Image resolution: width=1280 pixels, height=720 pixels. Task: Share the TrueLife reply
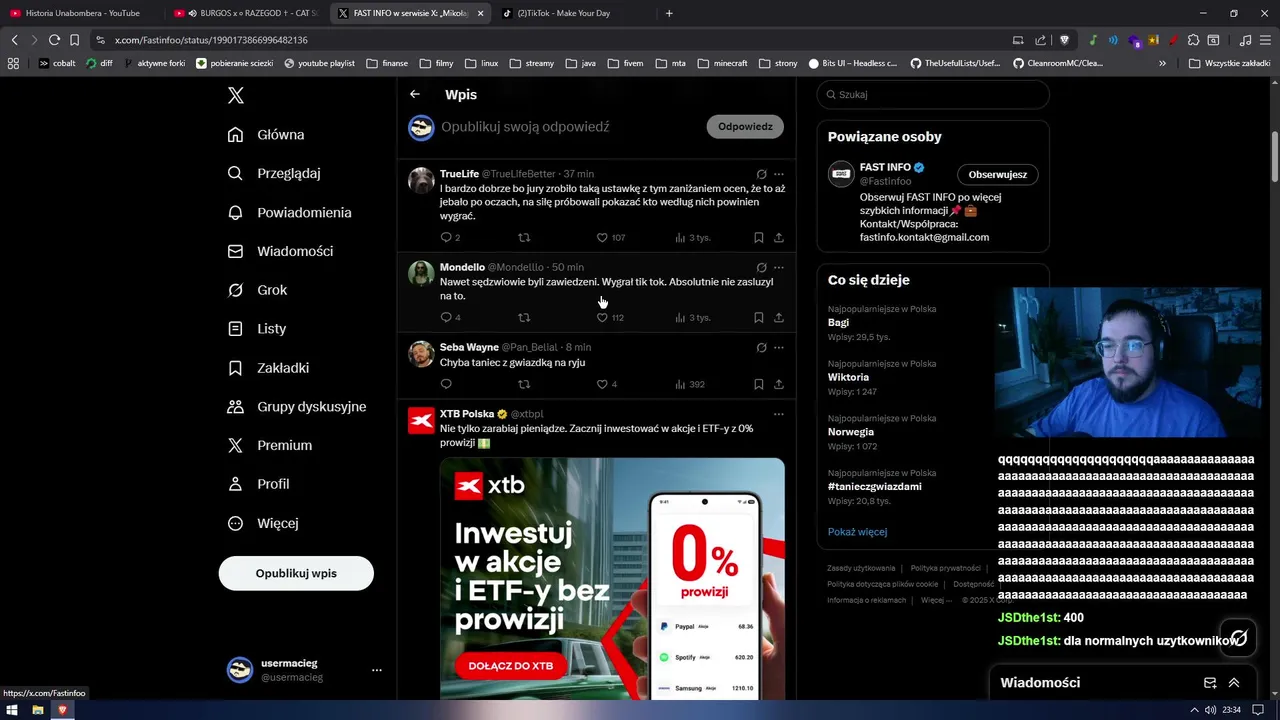click(x=779, y=238)
